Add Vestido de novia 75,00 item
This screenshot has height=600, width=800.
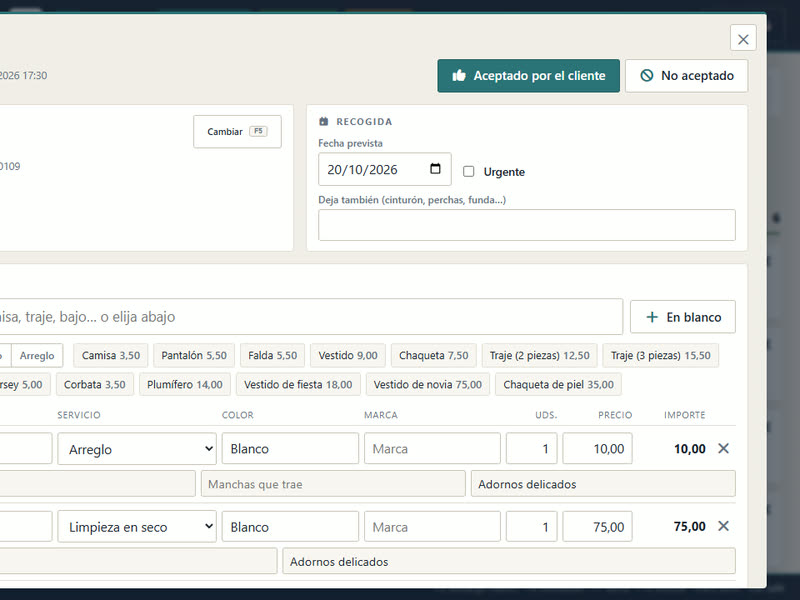click(x=428, y=385)
